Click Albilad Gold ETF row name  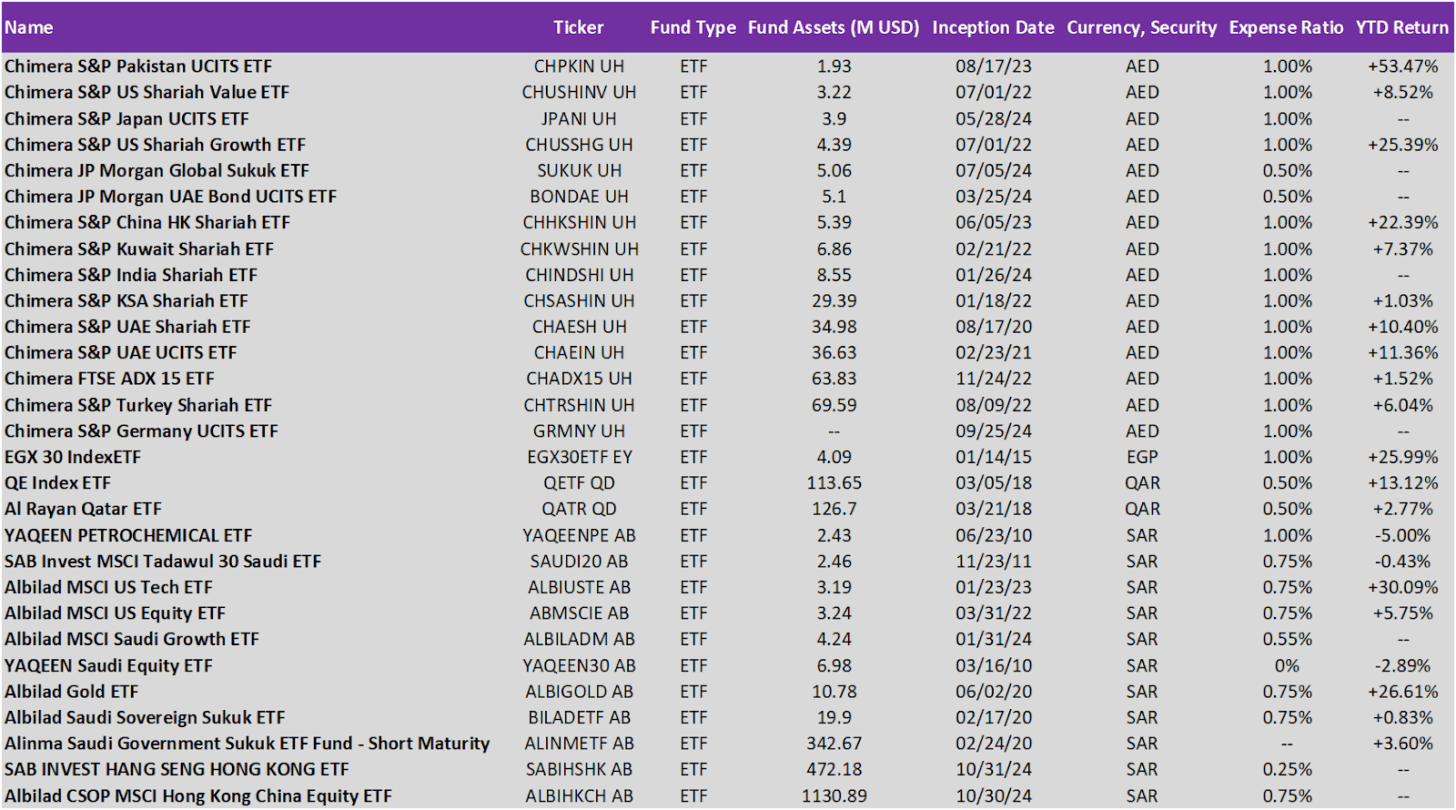71,691
